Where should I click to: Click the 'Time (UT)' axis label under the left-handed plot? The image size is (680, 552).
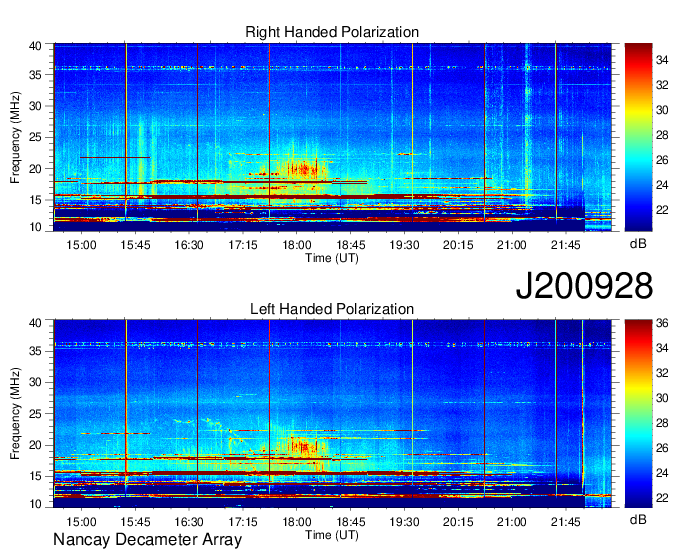point(332,535)
